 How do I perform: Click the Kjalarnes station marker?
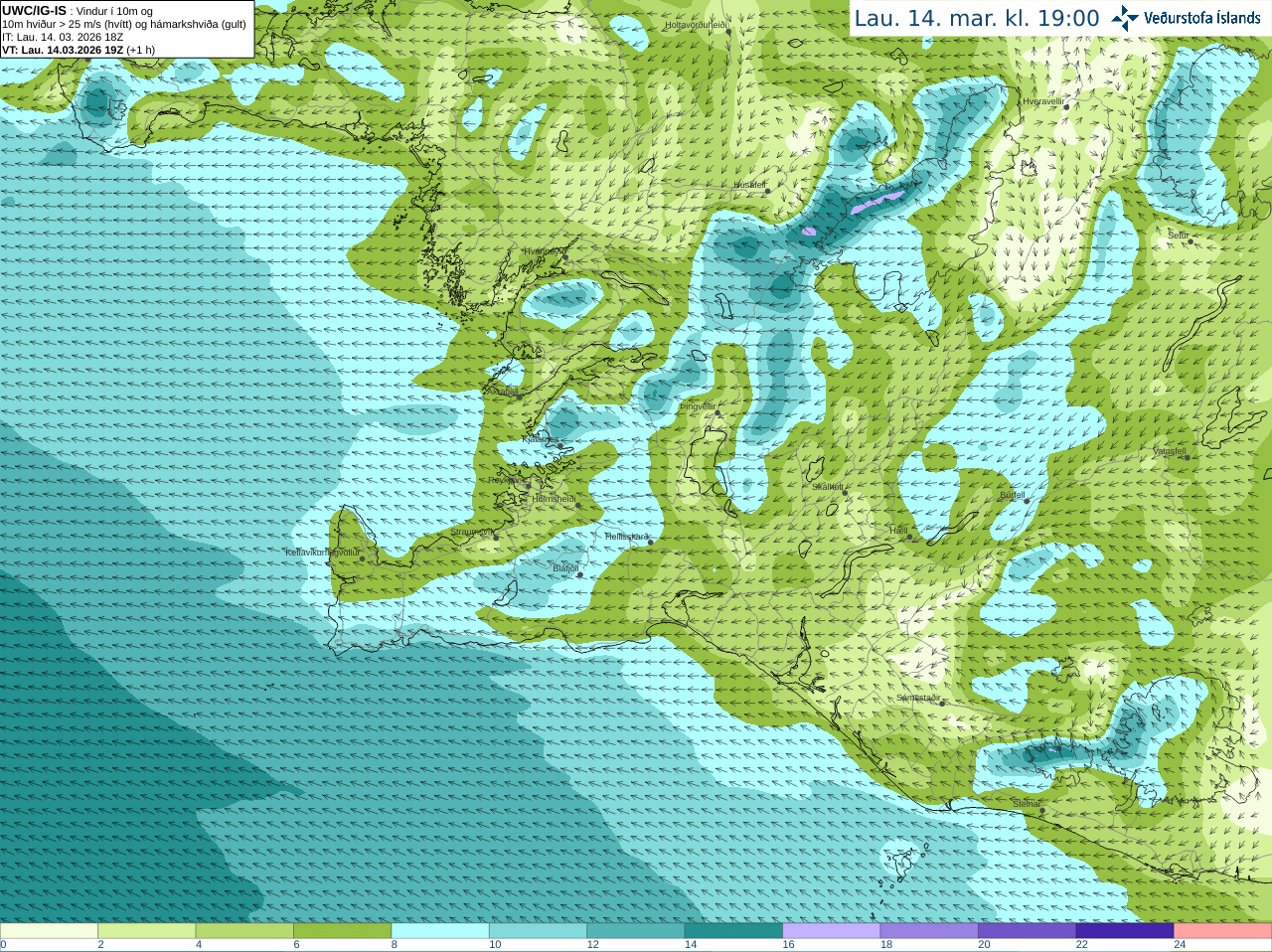(559, 444)
